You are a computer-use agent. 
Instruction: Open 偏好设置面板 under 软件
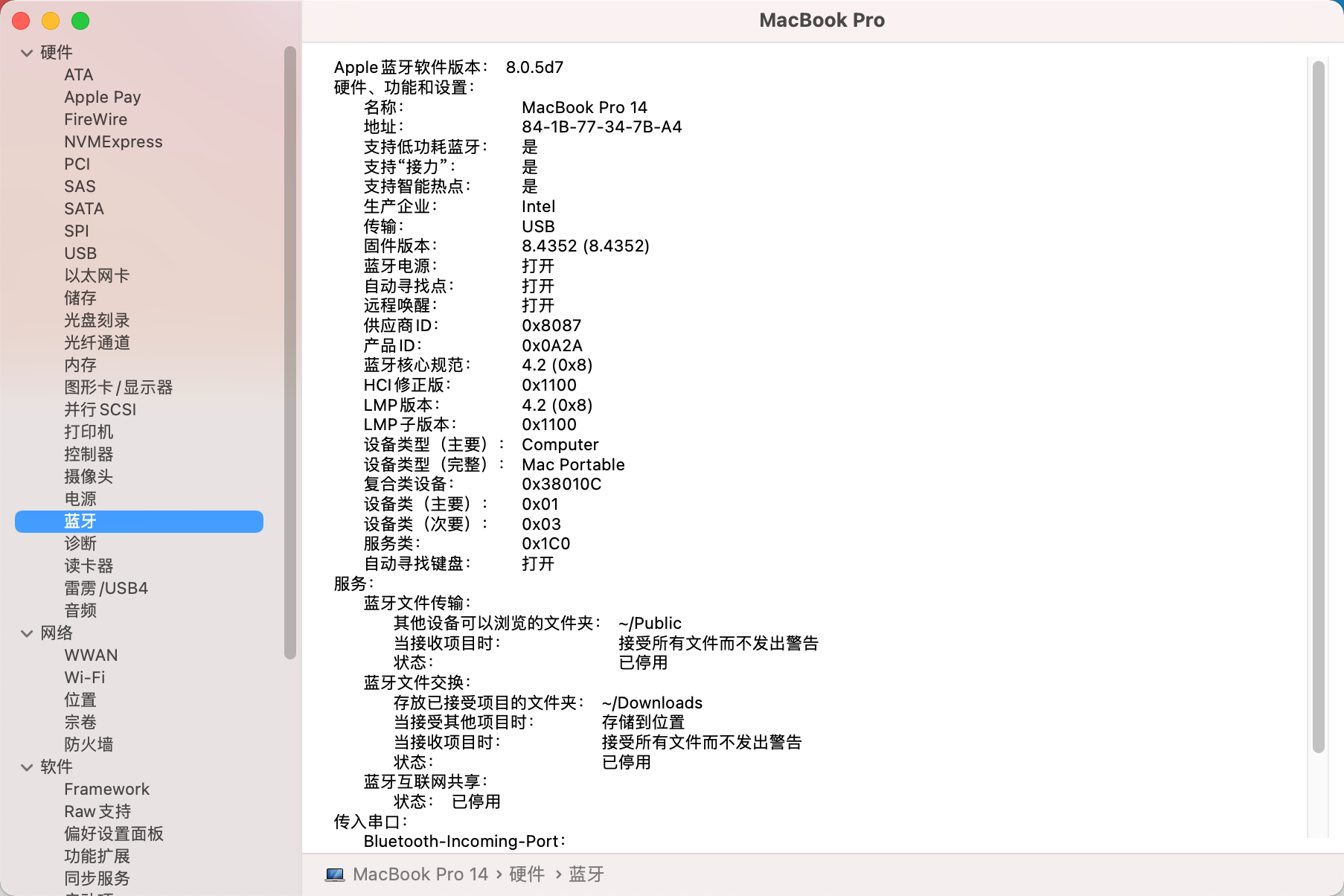coord(114,834)
